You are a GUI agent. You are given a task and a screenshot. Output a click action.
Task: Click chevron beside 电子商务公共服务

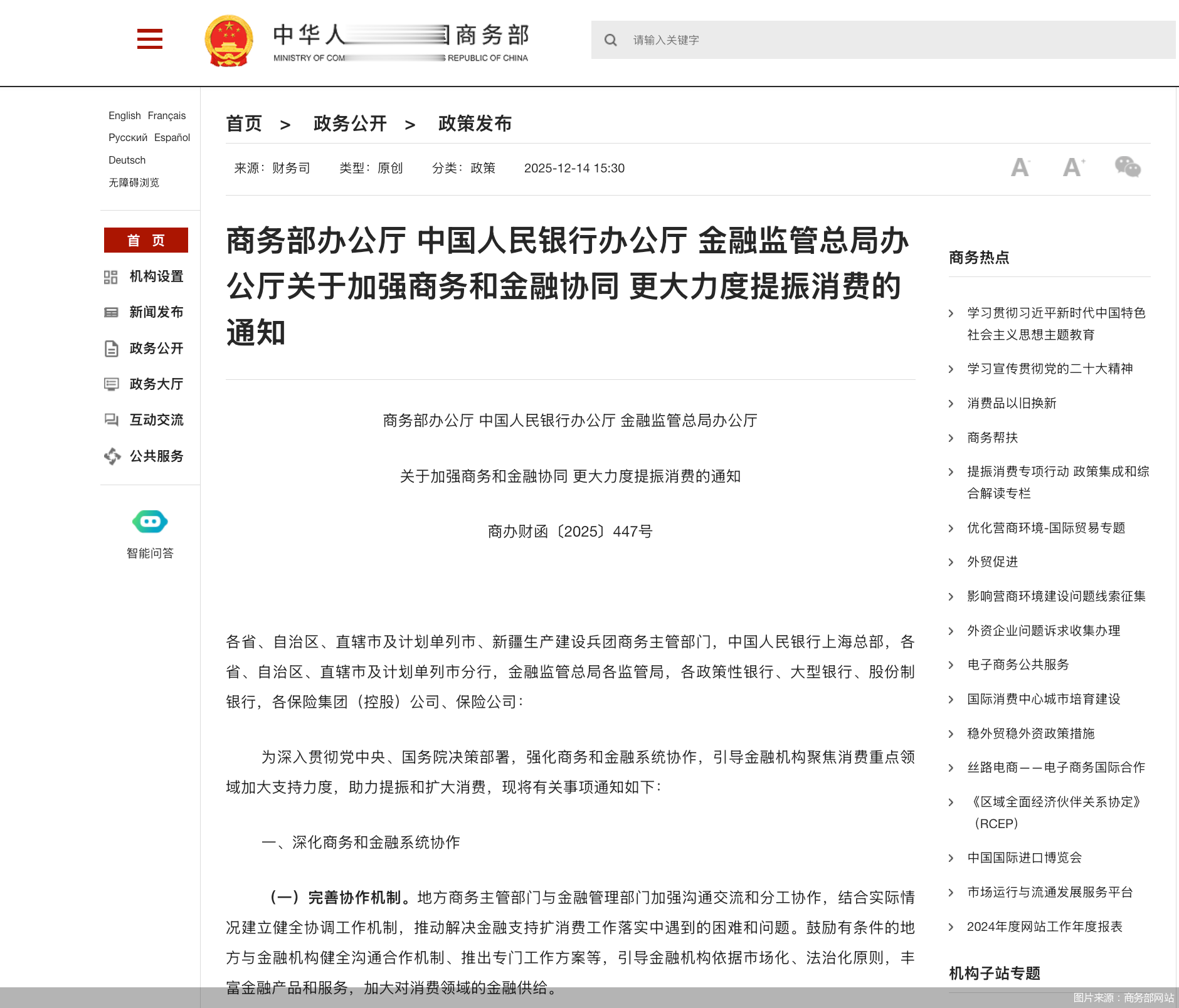click(x=951, y=665)
